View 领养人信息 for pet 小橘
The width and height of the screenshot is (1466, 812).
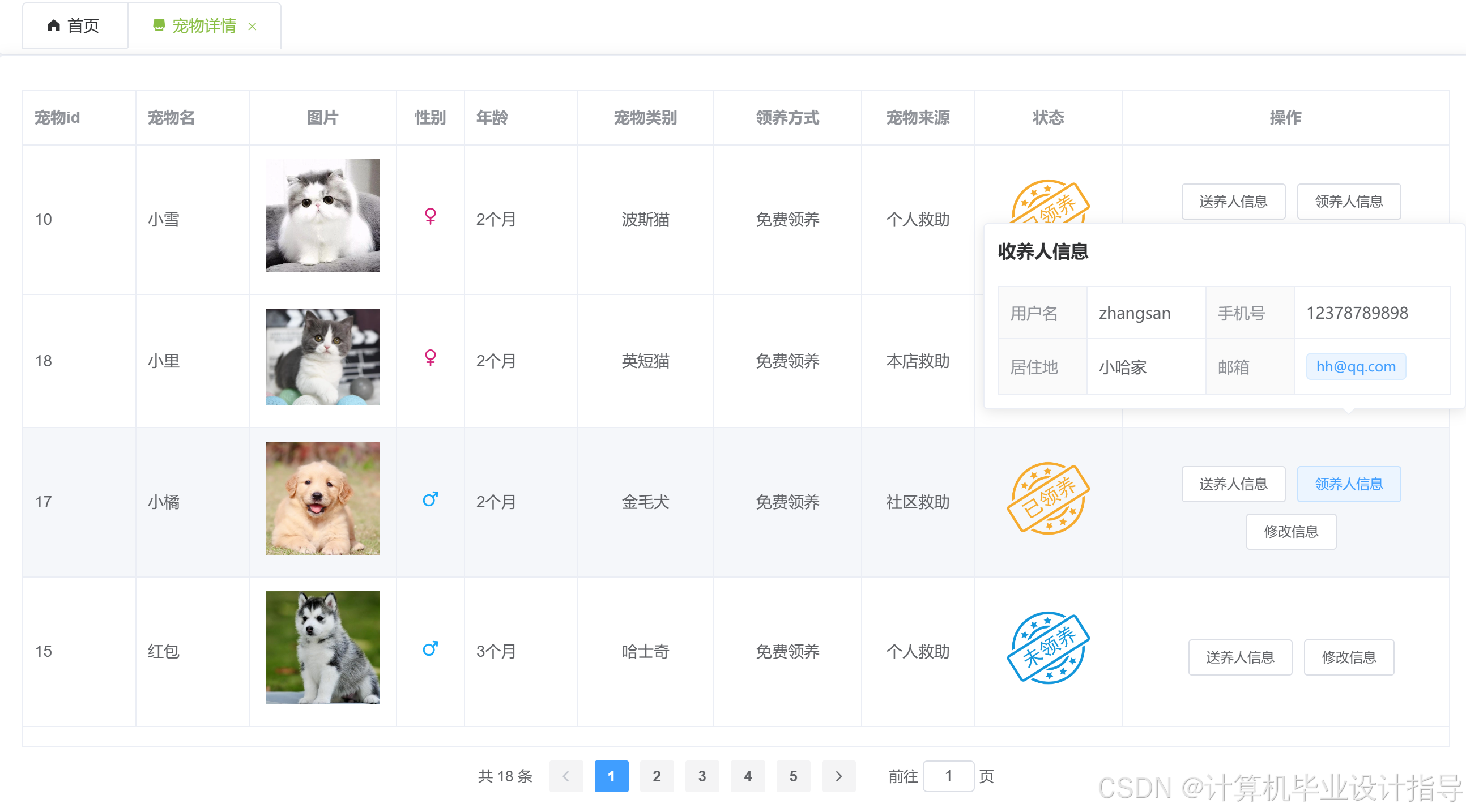(x=1349, y=484)
